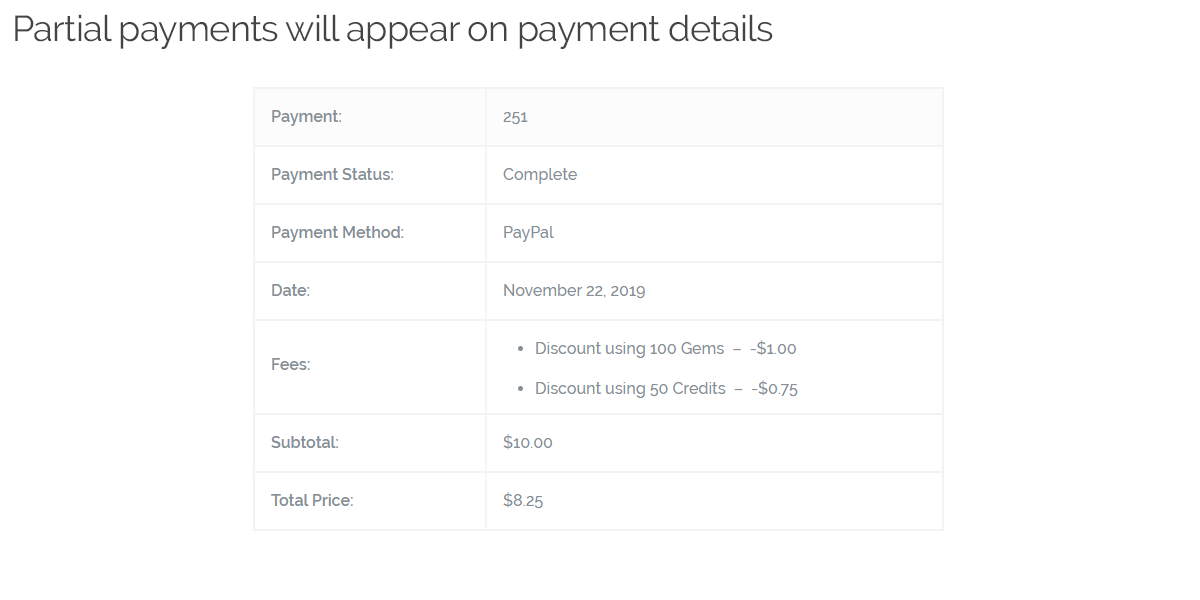Viewport: 1200px width, 600px height.
Task: Click the 'PayPal' payment method value
Action: coord(528,233)
